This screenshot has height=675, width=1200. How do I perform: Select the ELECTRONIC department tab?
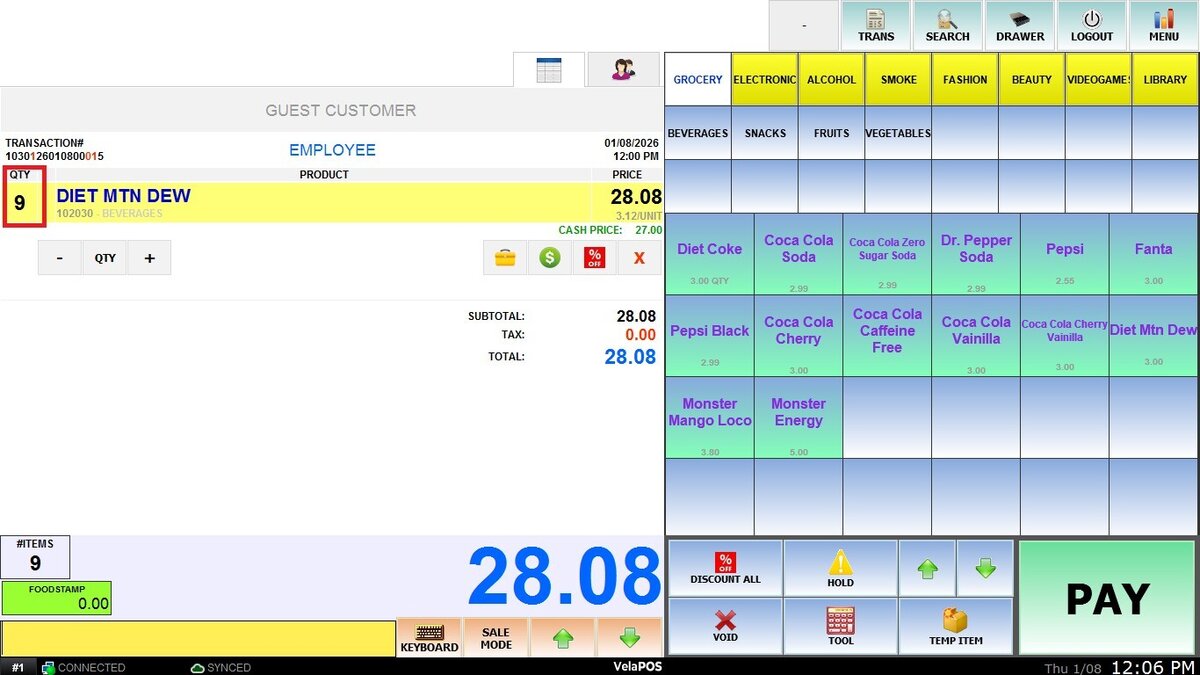coord(764,80)
